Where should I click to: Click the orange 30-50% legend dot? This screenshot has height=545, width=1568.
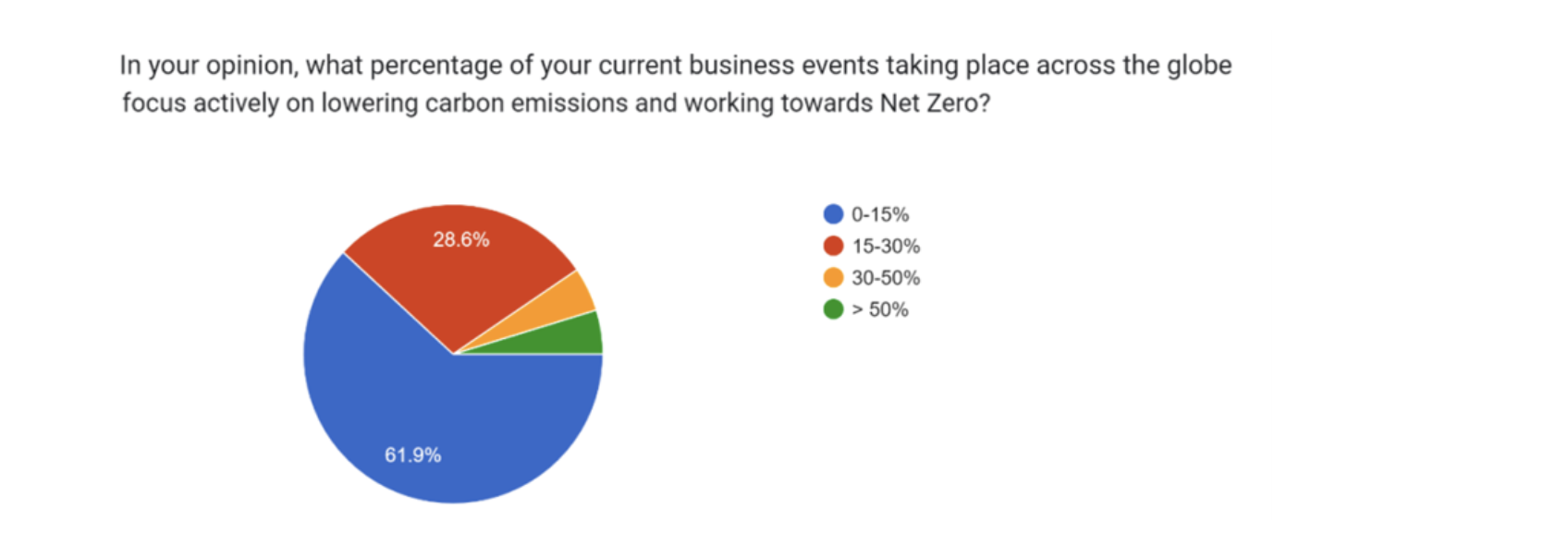(833, 277)
